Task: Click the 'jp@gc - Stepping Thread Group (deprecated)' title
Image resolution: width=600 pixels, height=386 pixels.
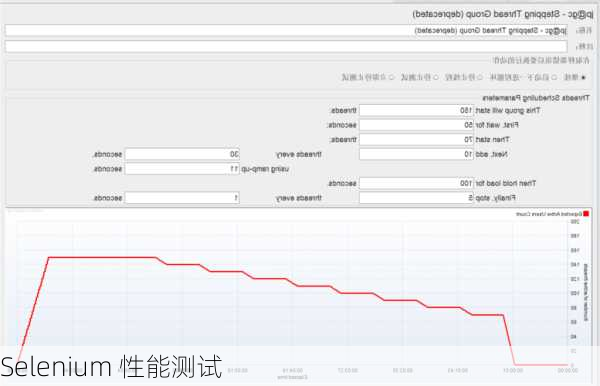Action: (503, 15)
